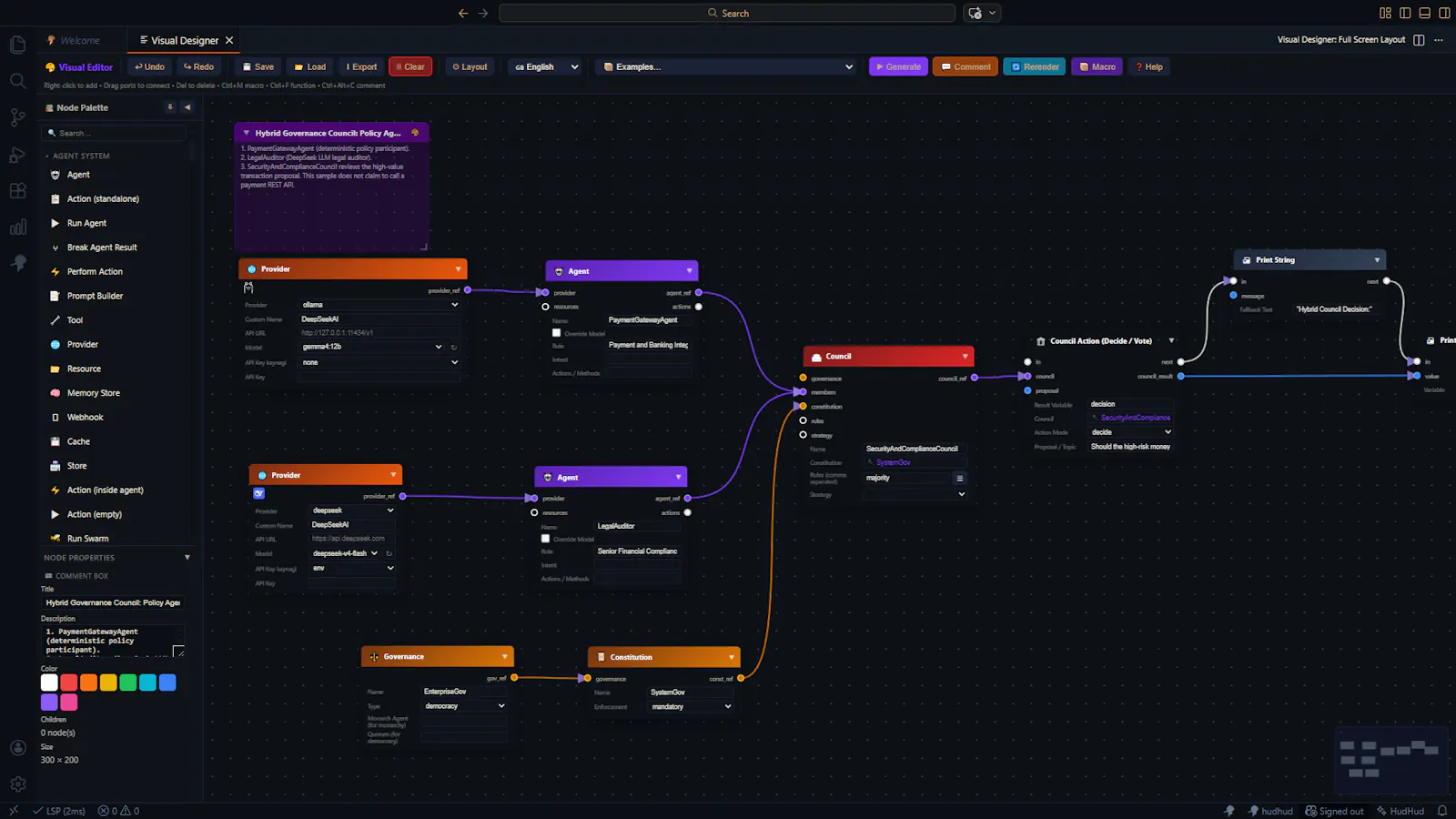Viewport: 1456px width, 819px height.
Task: Close the Visual Designer tab
Action: tap(229, 40)
